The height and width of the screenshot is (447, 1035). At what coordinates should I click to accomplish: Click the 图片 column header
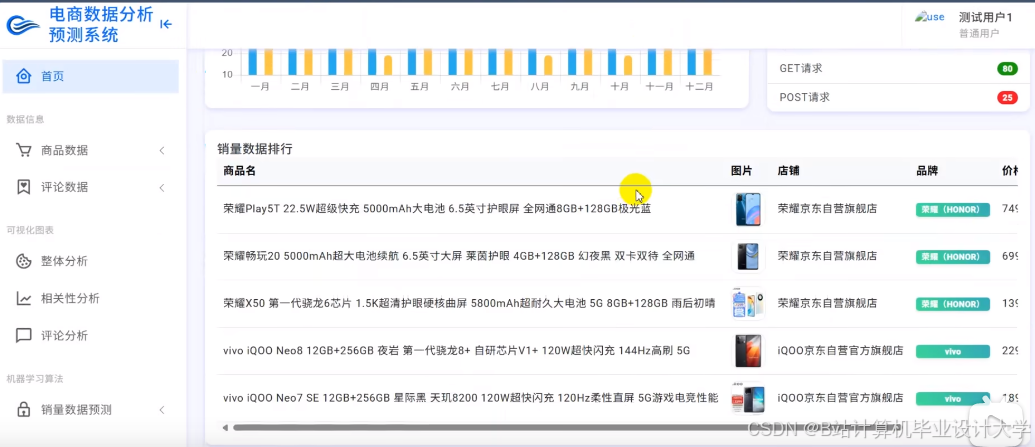[741, 171]
